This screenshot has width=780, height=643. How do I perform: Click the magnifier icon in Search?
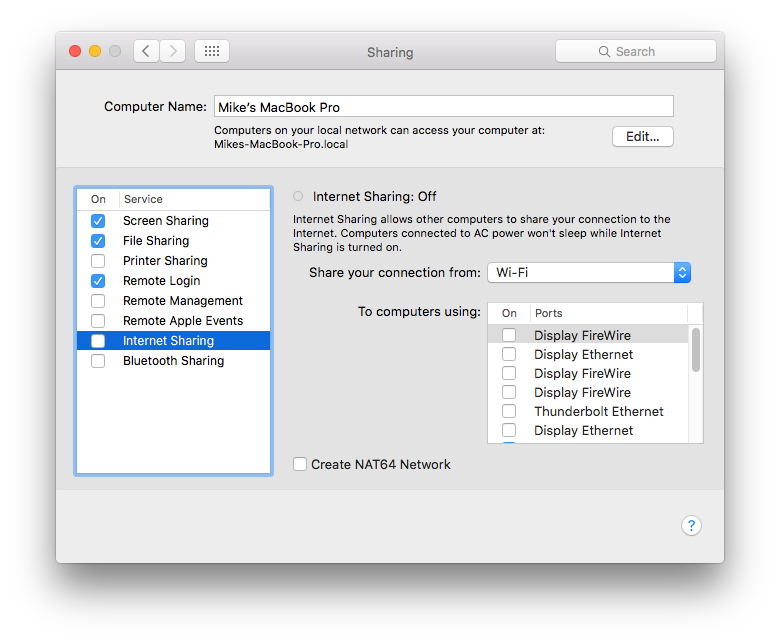[x=604, y=52]
